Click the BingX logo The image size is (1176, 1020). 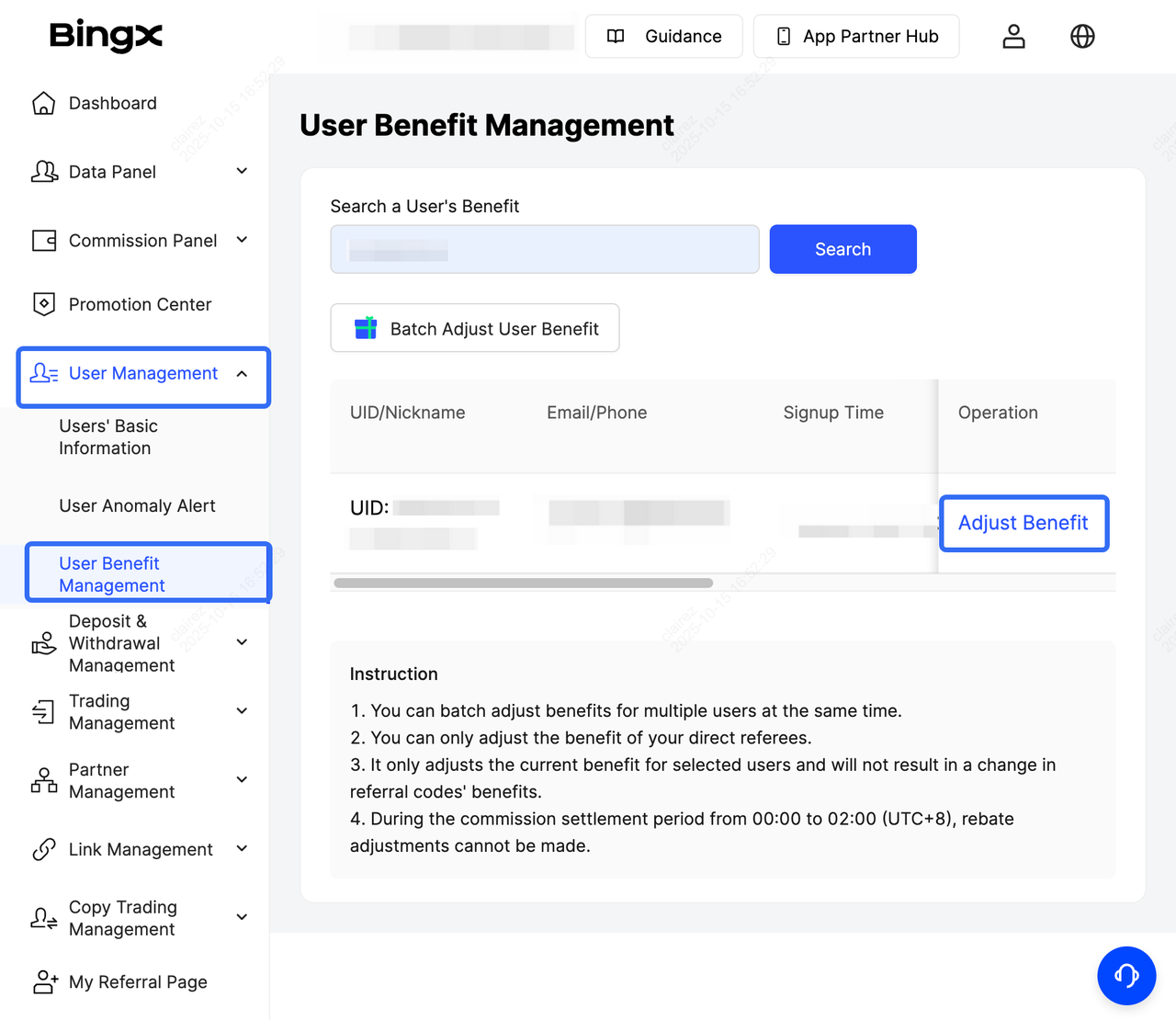106,36
